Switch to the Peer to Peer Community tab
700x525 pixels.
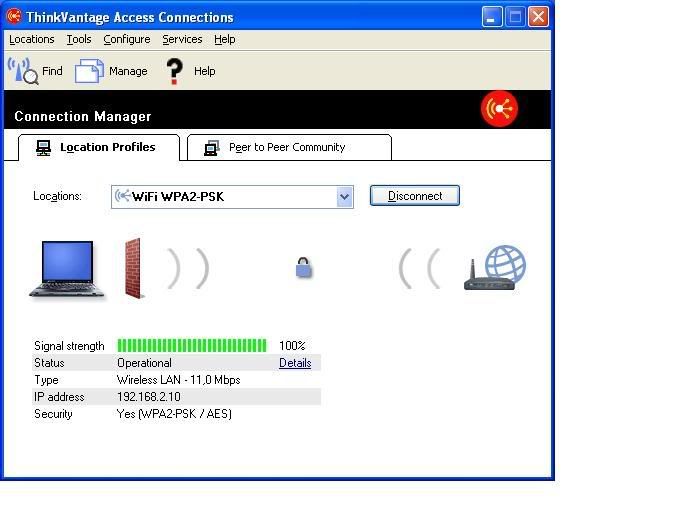[x=289, y=147]
